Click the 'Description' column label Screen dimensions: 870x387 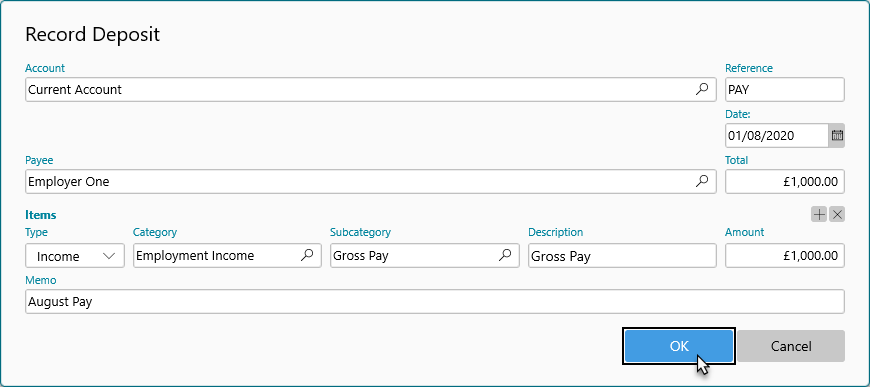click(555, 232)
